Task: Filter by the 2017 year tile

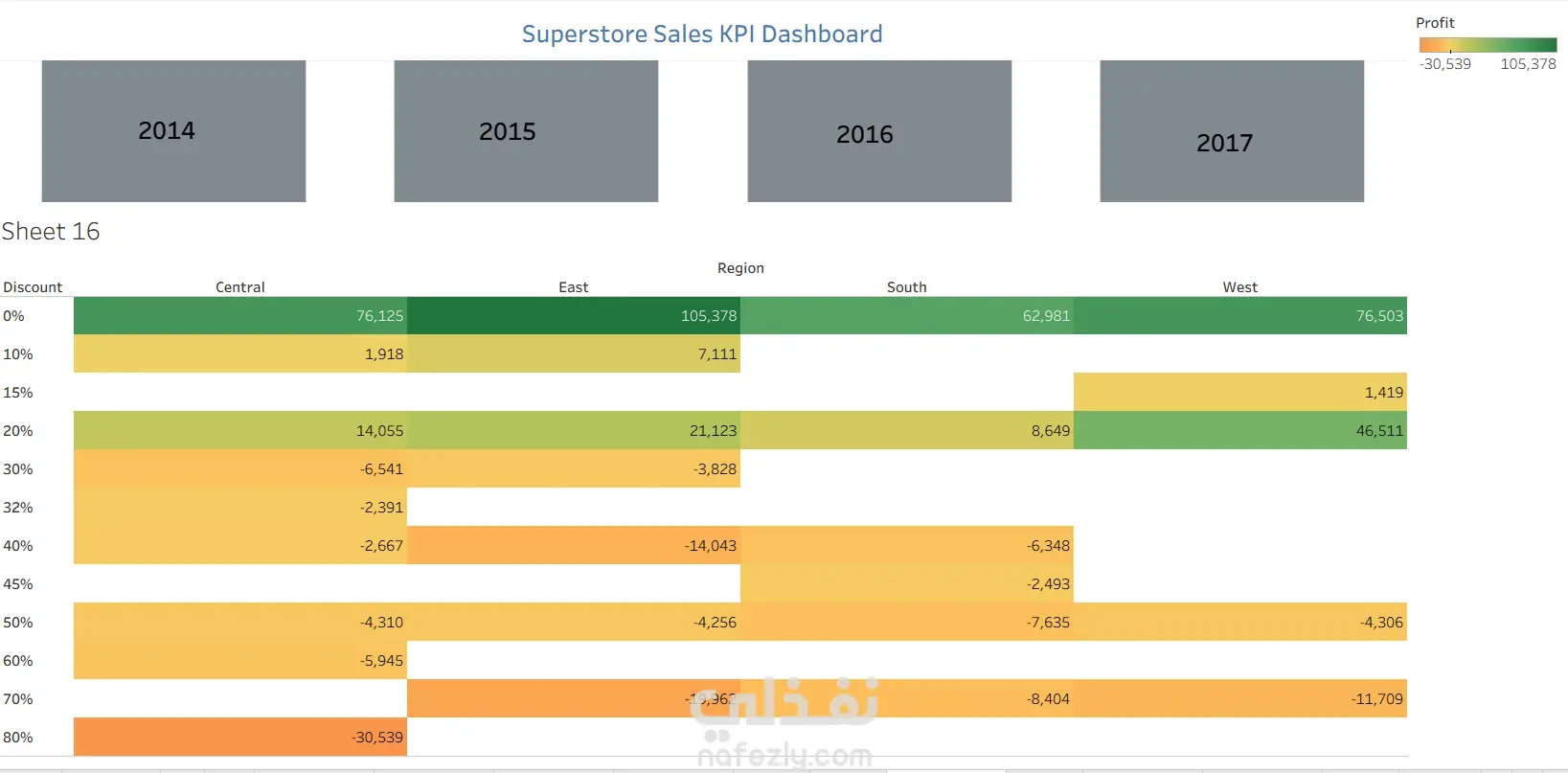Action: tap(1232, 131)
